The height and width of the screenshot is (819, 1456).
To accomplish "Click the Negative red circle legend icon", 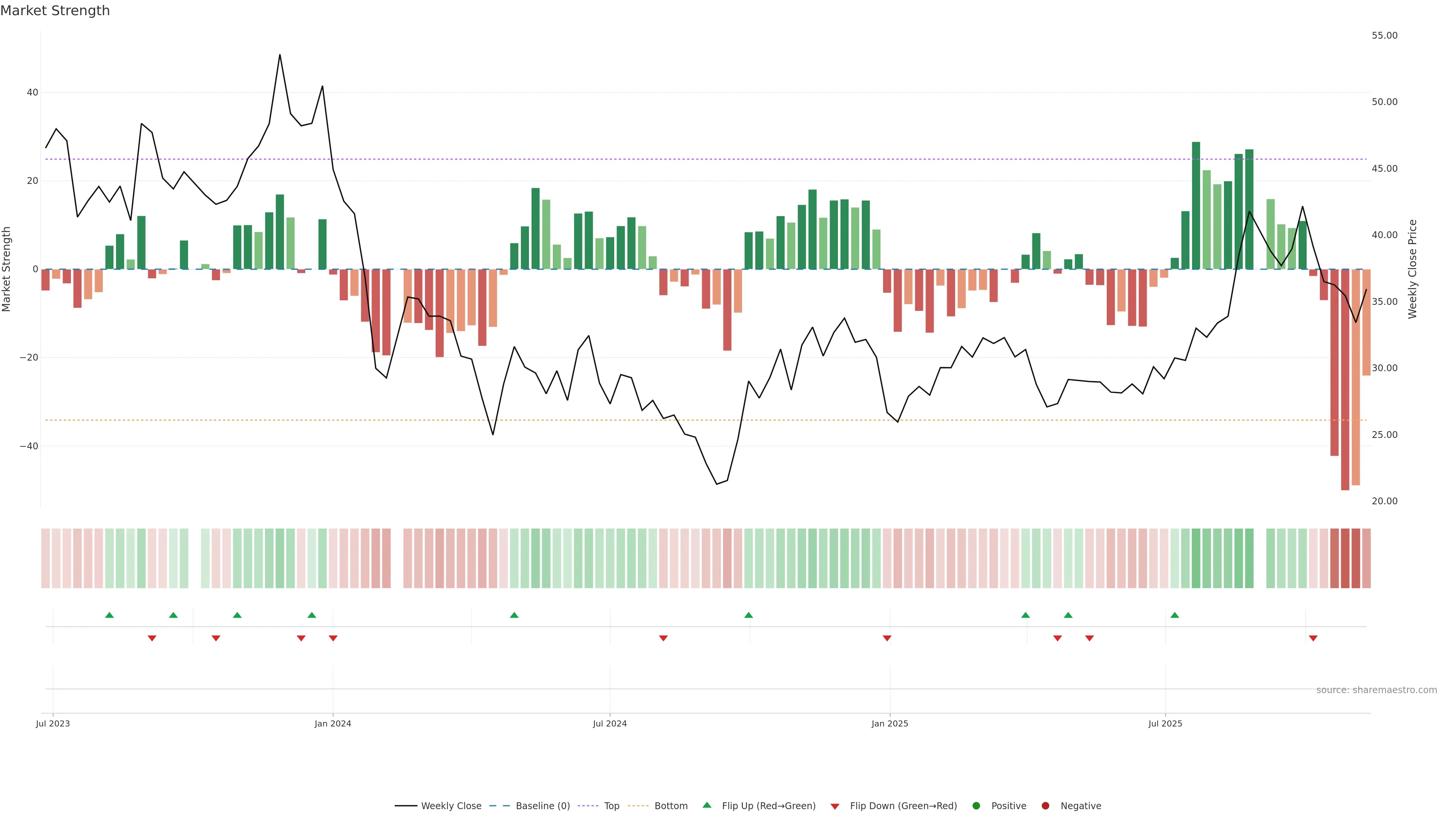I will 1045,806.
